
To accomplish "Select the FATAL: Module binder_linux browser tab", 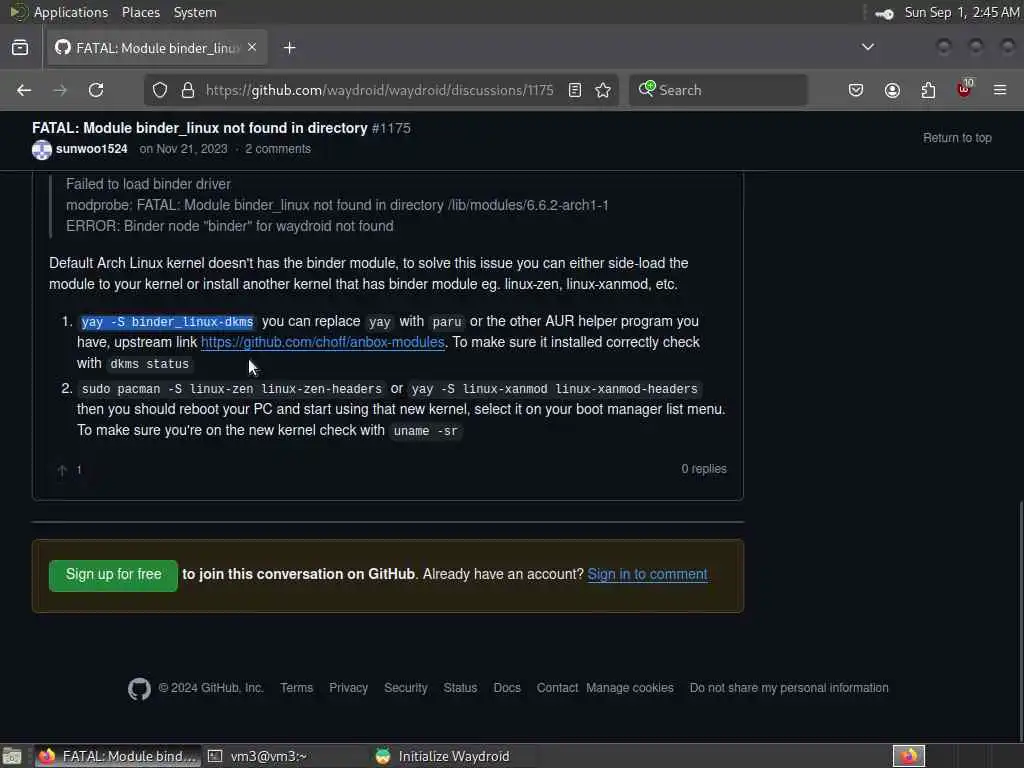I will click(157, 48).
